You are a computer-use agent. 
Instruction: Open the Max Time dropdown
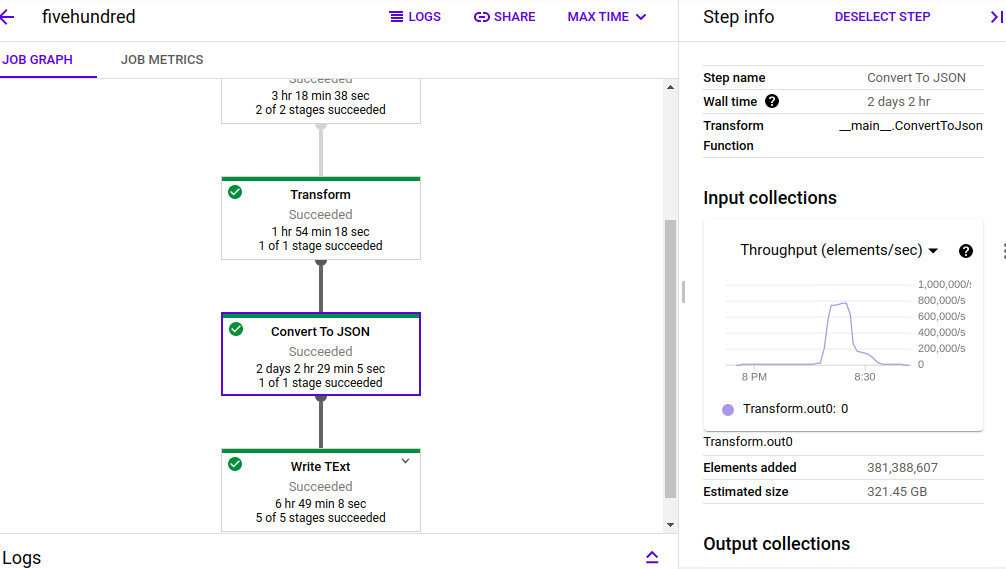click(x=607, y=17)
